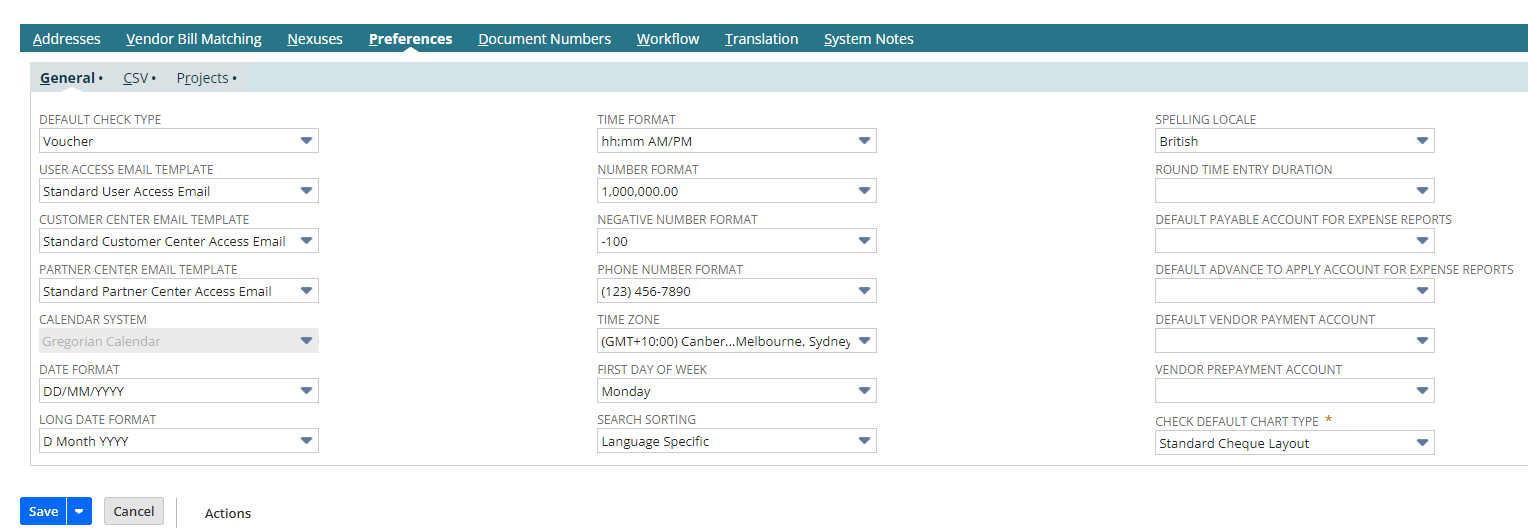Click the Save button

43,511
